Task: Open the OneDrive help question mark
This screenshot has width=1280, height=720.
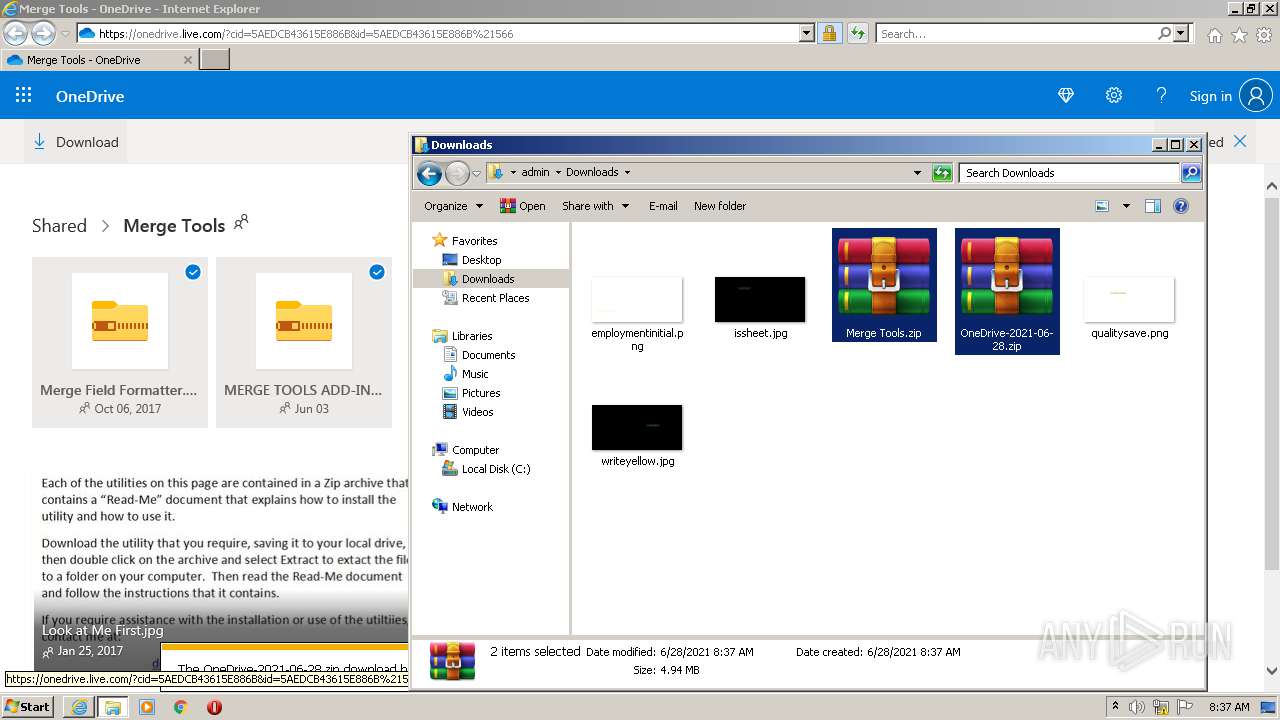Action: point(1161,96)
